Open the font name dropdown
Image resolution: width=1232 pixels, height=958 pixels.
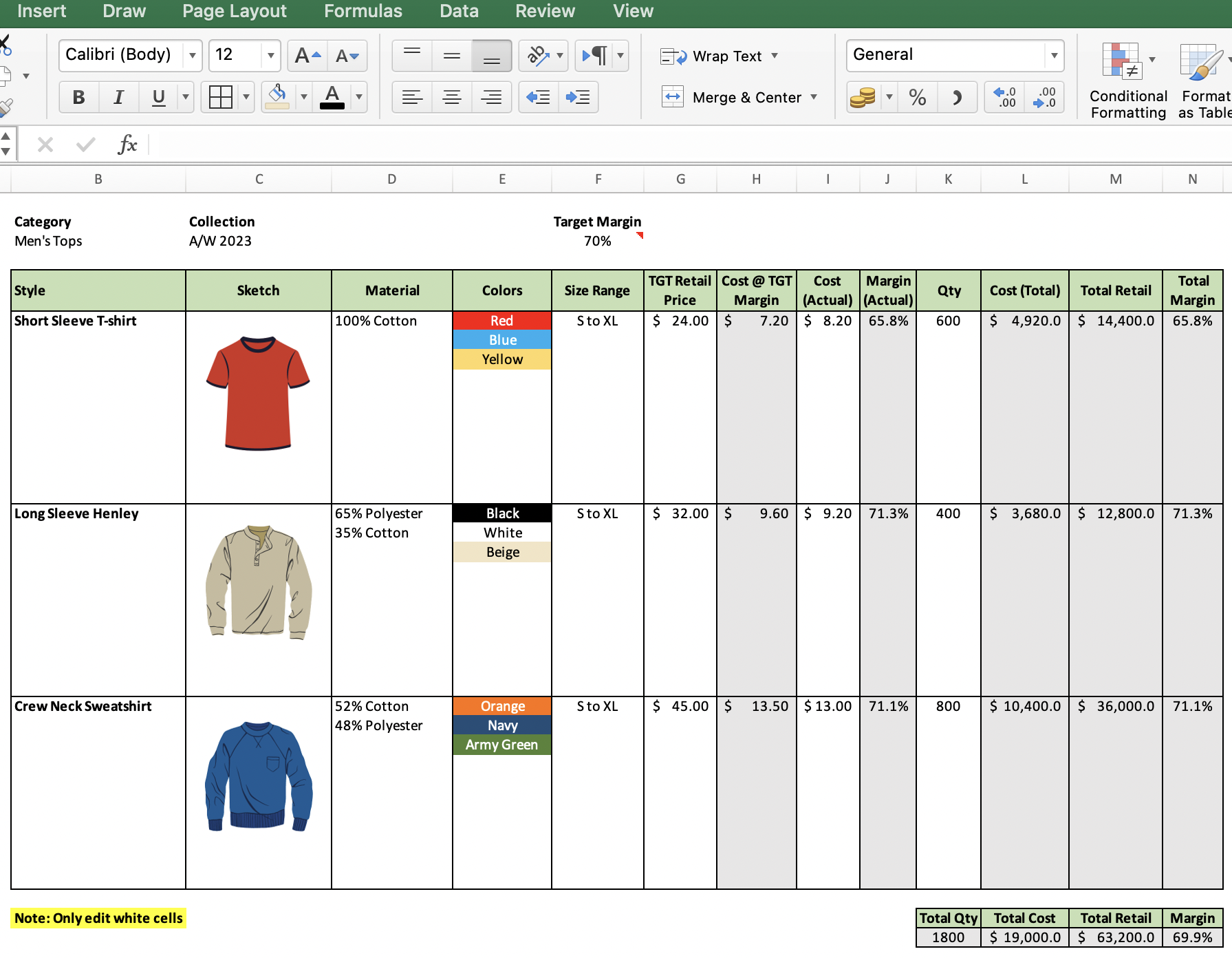pos(193,55)
